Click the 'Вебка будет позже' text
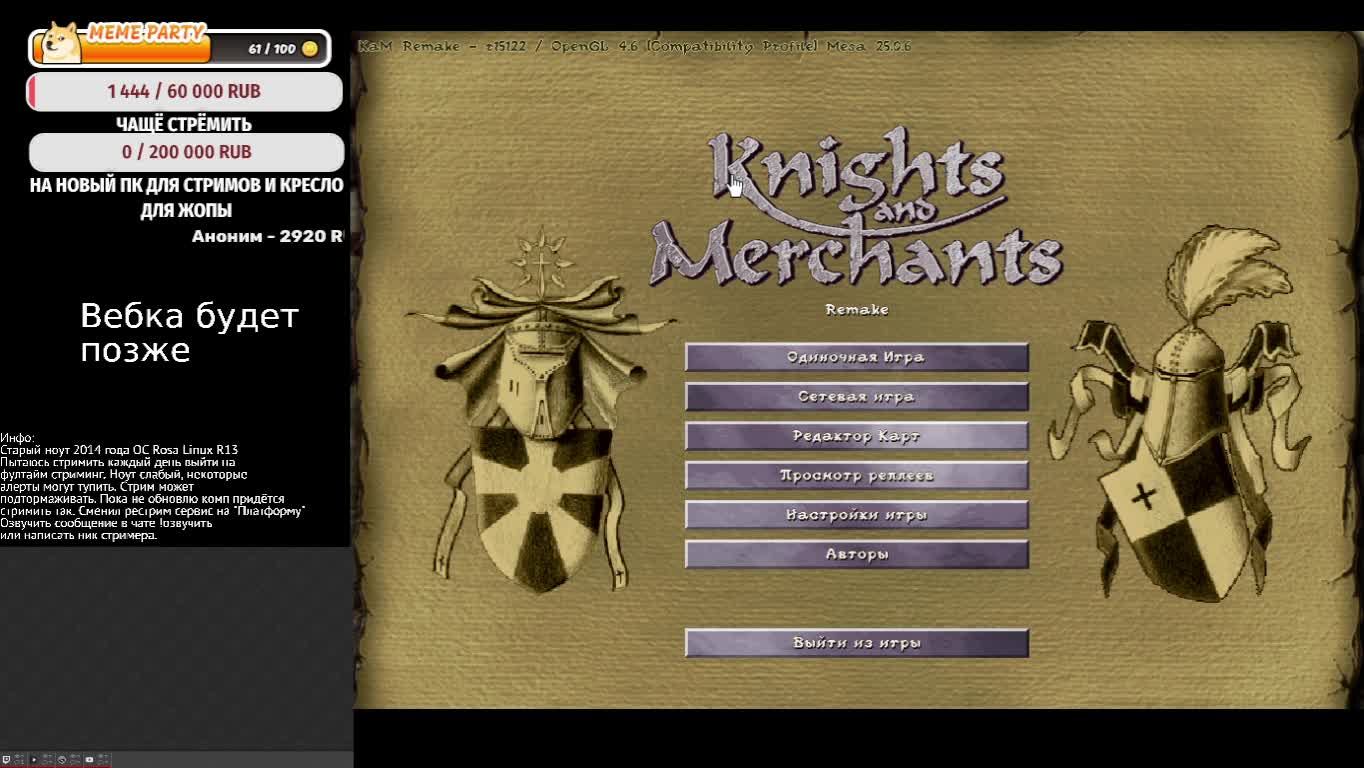Screen dimensions: 1364x768 189,333
